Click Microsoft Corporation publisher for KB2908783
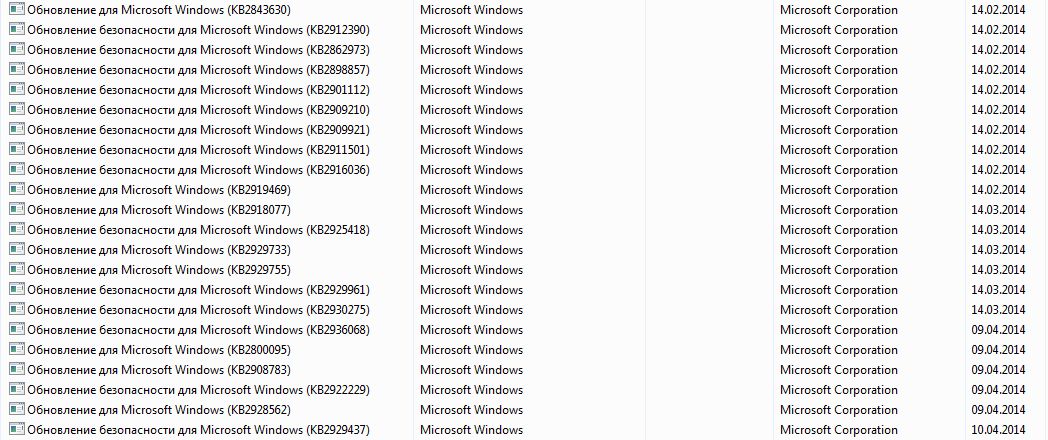The image size is (1048, 440). click(x=838, y=370)
